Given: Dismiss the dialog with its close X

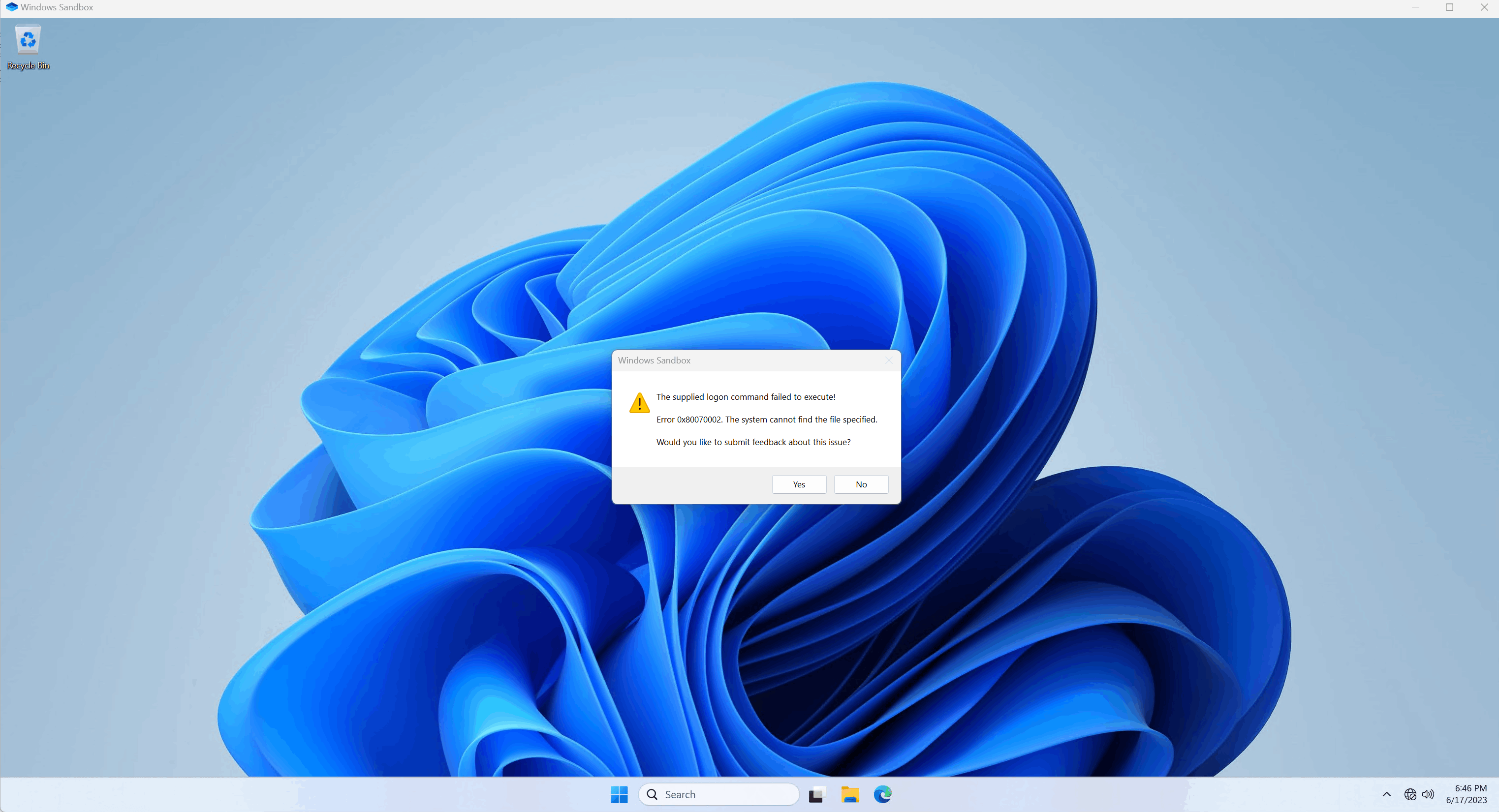Looking at the screenshot, I should point(889,360).
